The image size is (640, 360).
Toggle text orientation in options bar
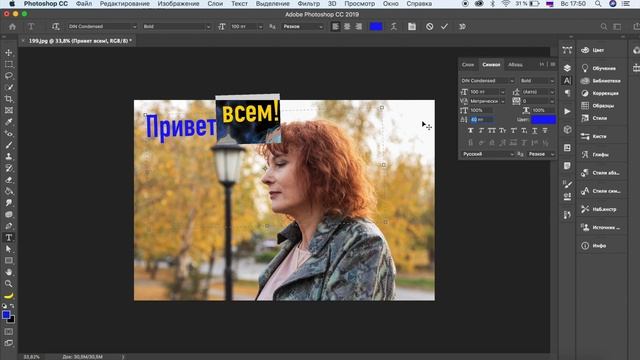[56, 27]
